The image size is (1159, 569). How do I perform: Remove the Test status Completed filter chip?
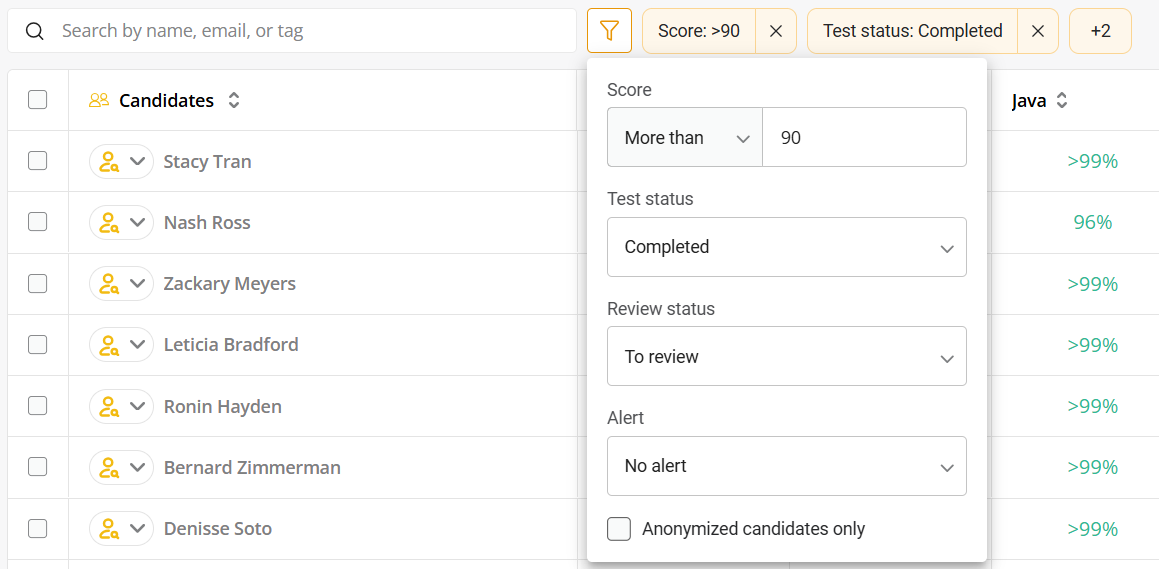coord(1038,31)
